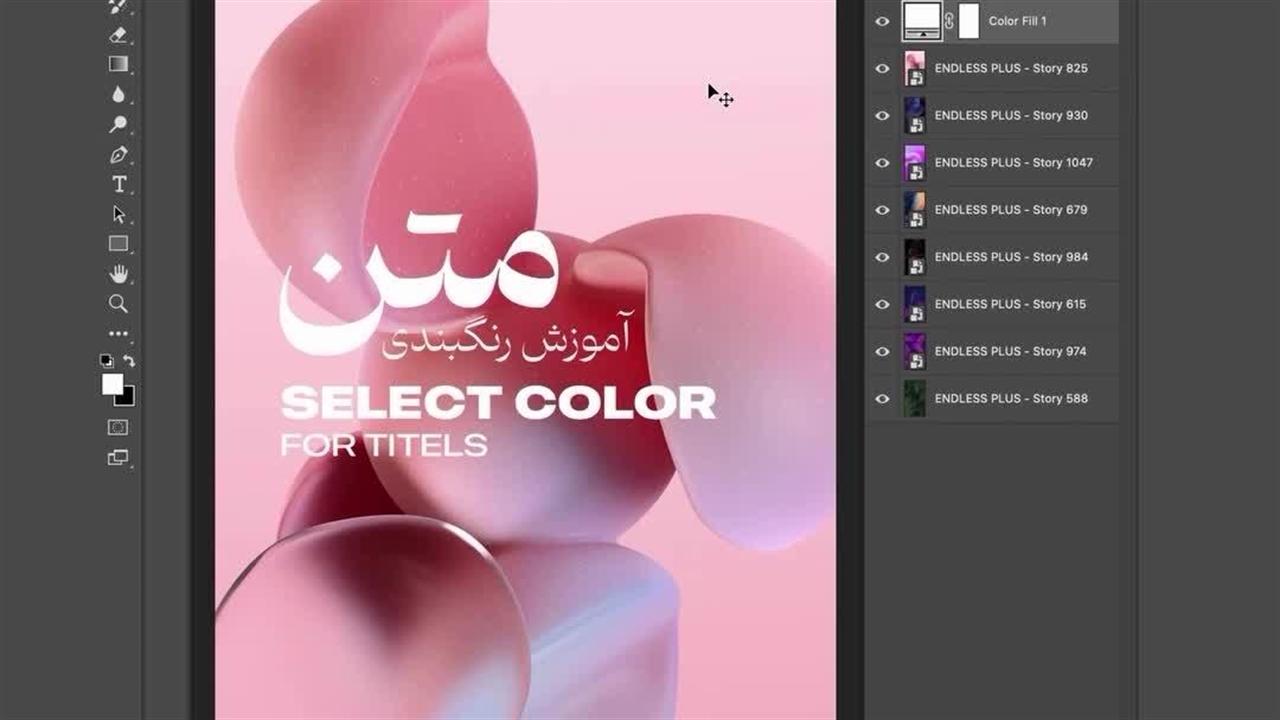Activate the Hand tool
The width and height of the screenshot is (1280, 720).
(x=118, y=274)
